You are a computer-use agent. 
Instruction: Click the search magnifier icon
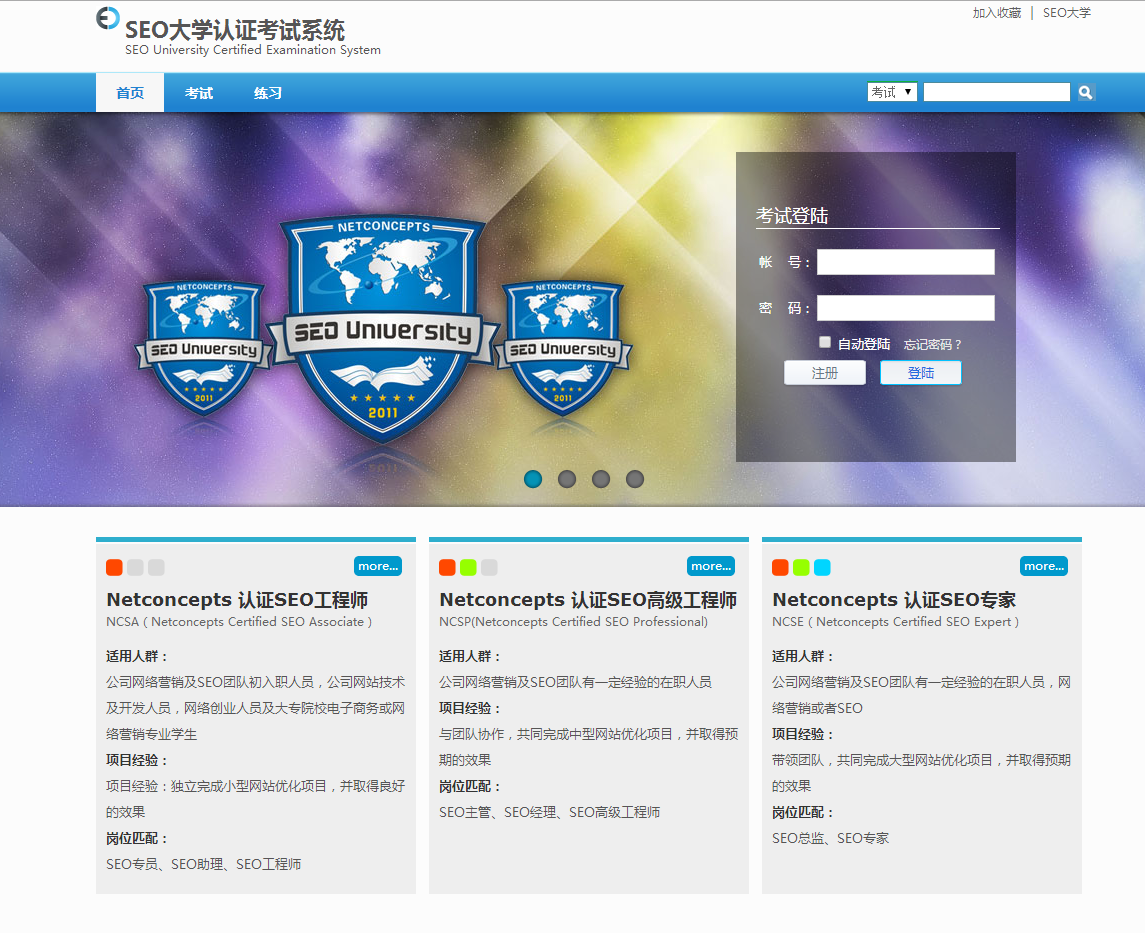coord(1085,93)
